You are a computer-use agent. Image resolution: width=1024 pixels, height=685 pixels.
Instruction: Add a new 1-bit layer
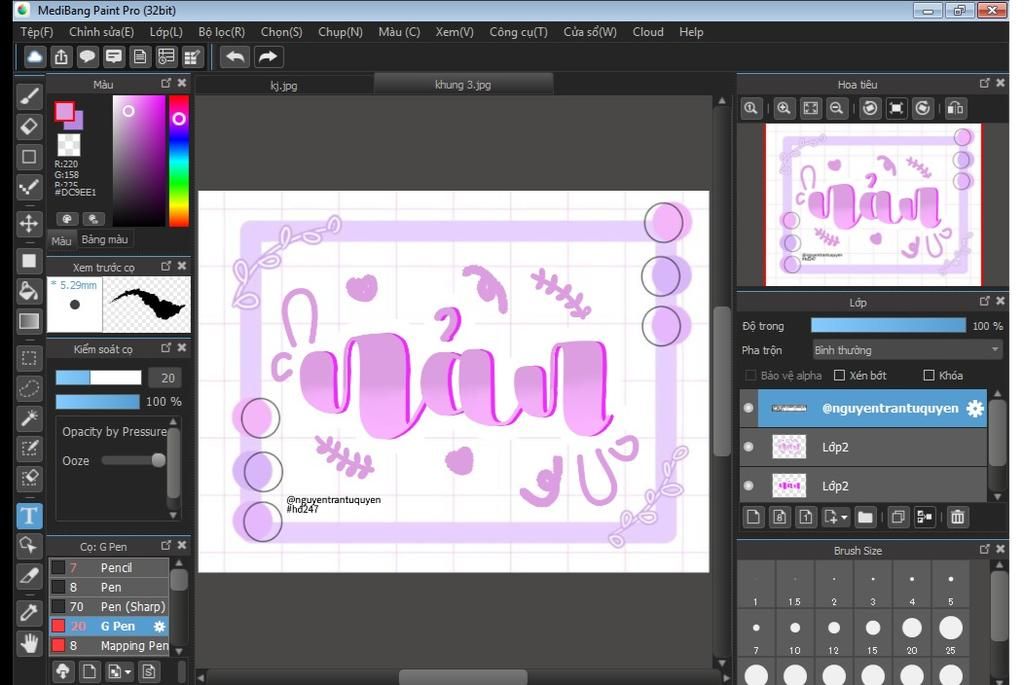pos(805,517)
